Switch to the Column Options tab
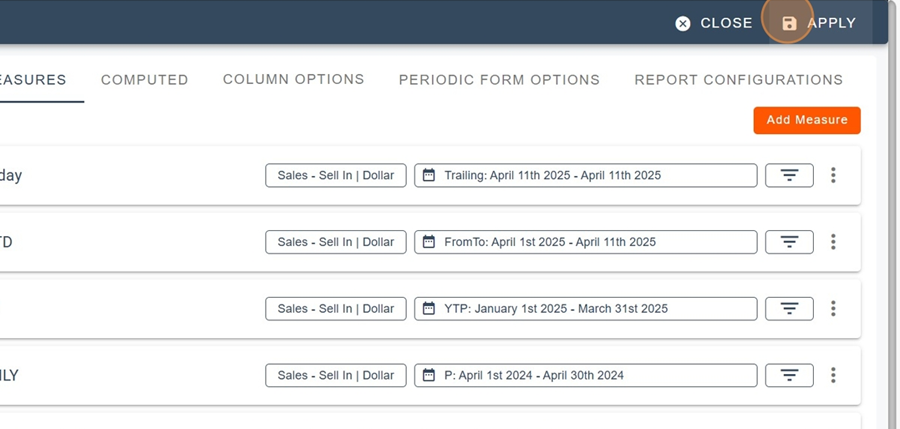900x429 pixels. coord(293,79)
